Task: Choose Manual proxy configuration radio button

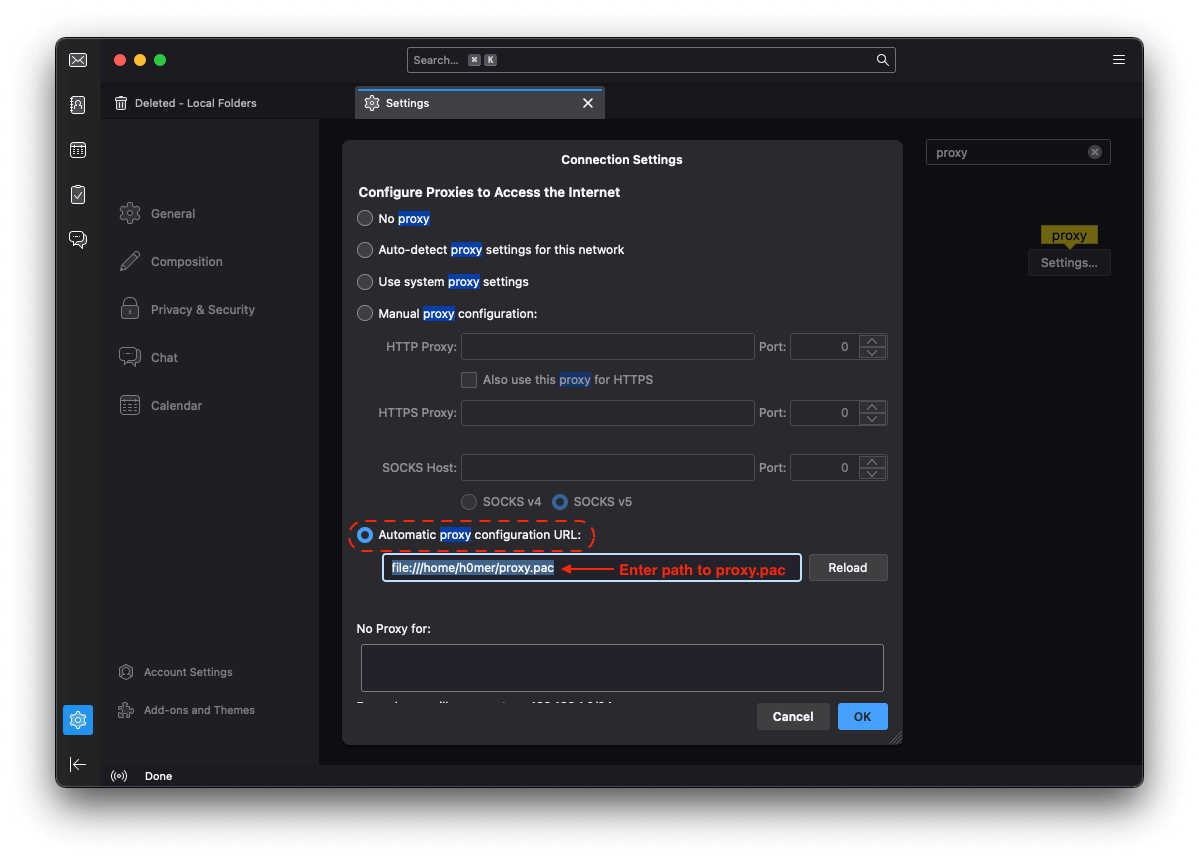Action: (365, 314)
